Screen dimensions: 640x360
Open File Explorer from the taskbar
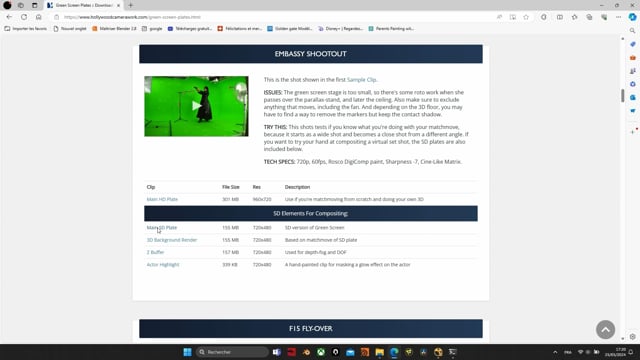pos(380,352)
